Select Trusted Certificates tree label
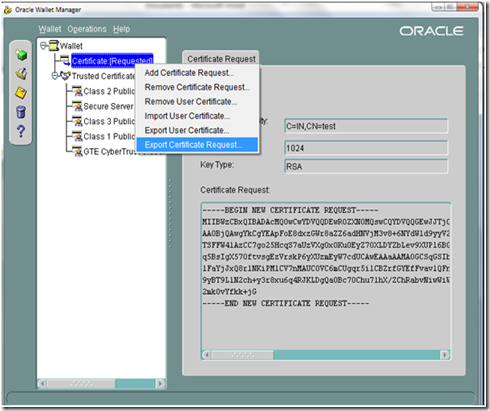Image resolution: width=490 pixels, height=411 pixels. [103, 76]
